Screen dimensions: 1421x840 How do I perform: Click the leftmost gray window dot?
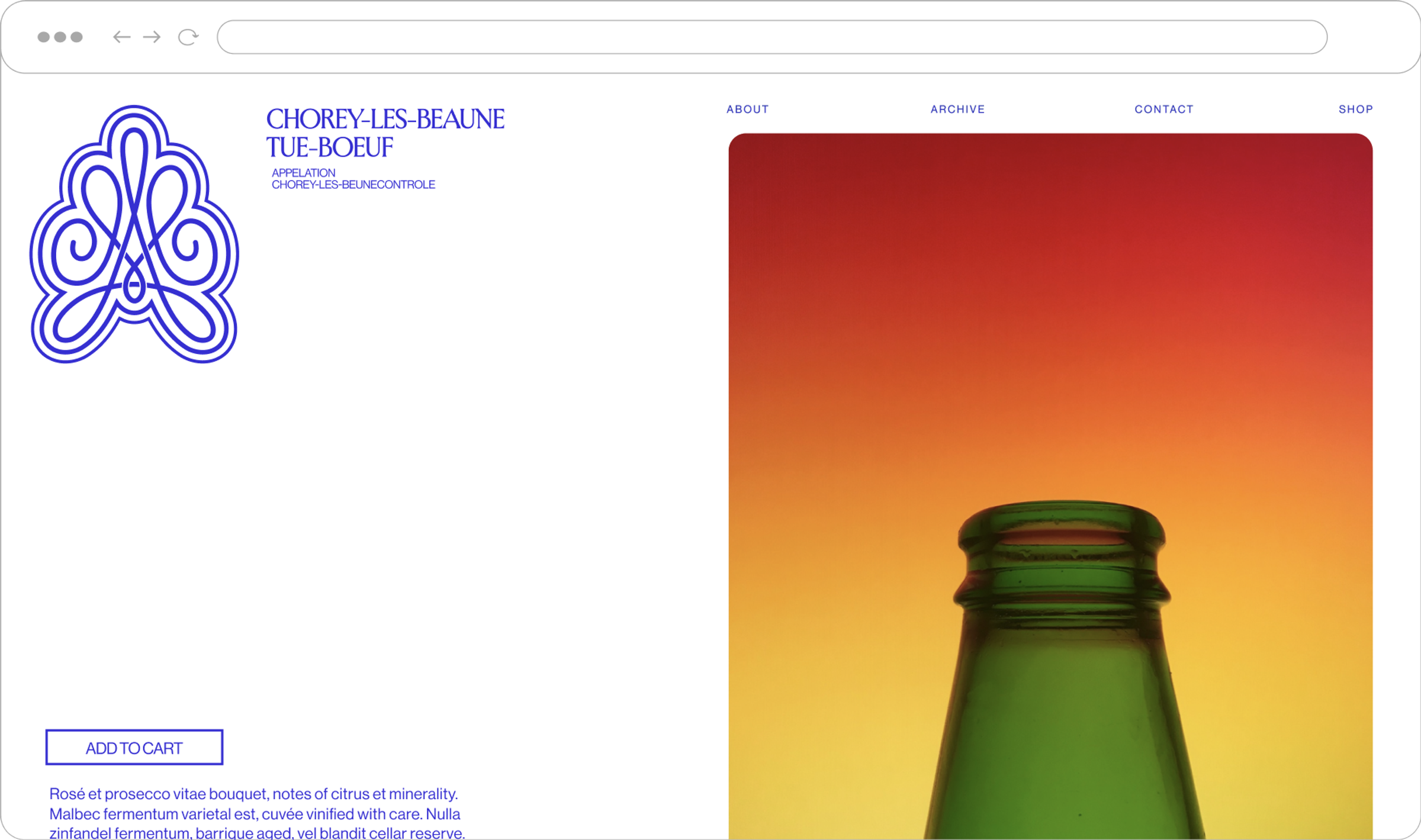pos(44,37)
